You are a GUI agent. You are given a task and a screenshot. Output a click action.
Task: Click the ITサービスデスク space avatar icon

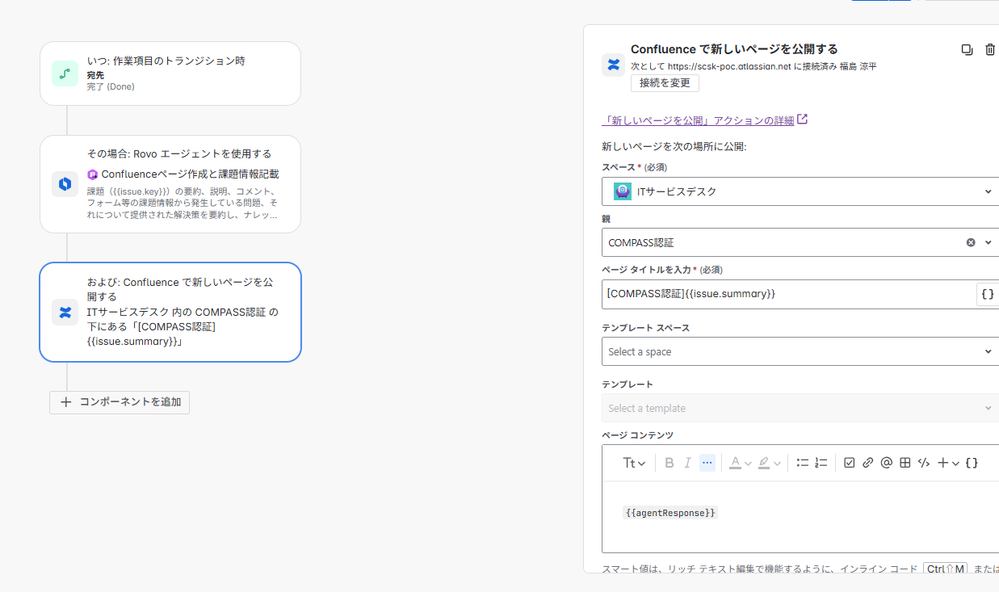tap(622, 191)
